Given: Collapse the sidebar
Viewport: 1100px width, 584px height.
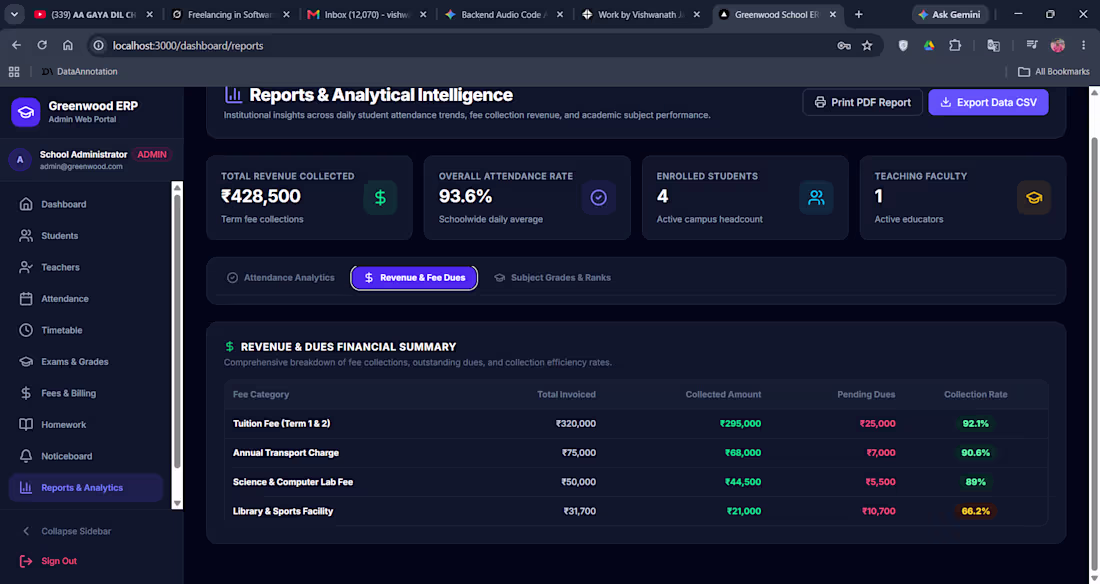Looking at the screenshot, I should pos(67,531).
